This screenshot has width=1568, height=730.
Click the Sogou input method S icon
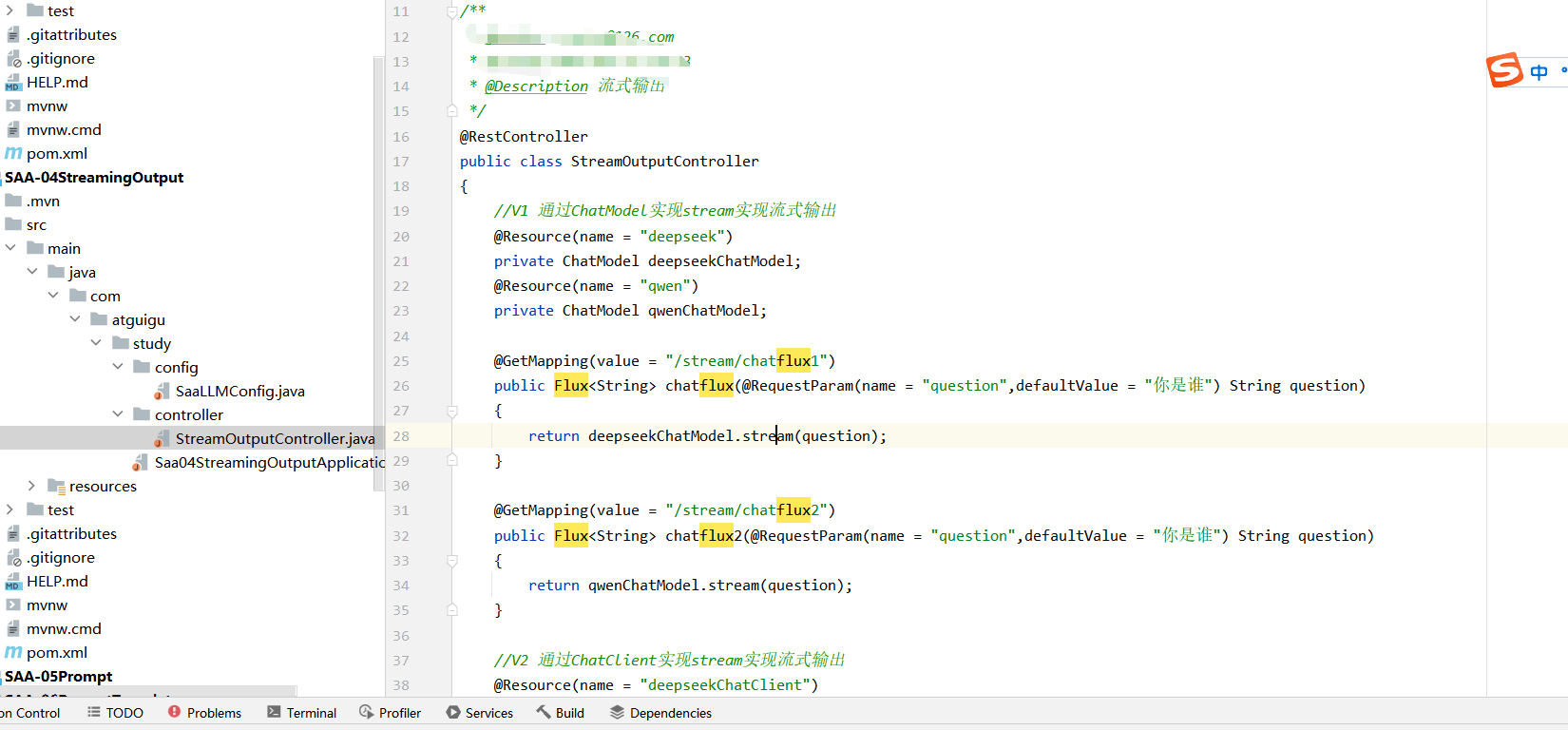(x=1504, y=70)
